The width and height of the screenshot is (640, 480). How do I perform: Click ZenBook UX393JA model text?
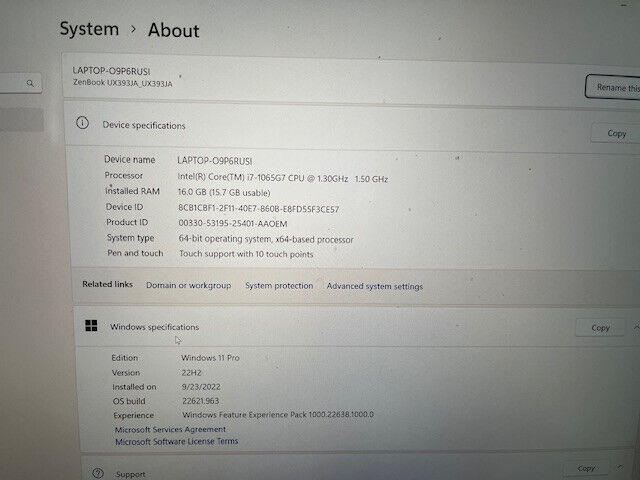(122, 83)
